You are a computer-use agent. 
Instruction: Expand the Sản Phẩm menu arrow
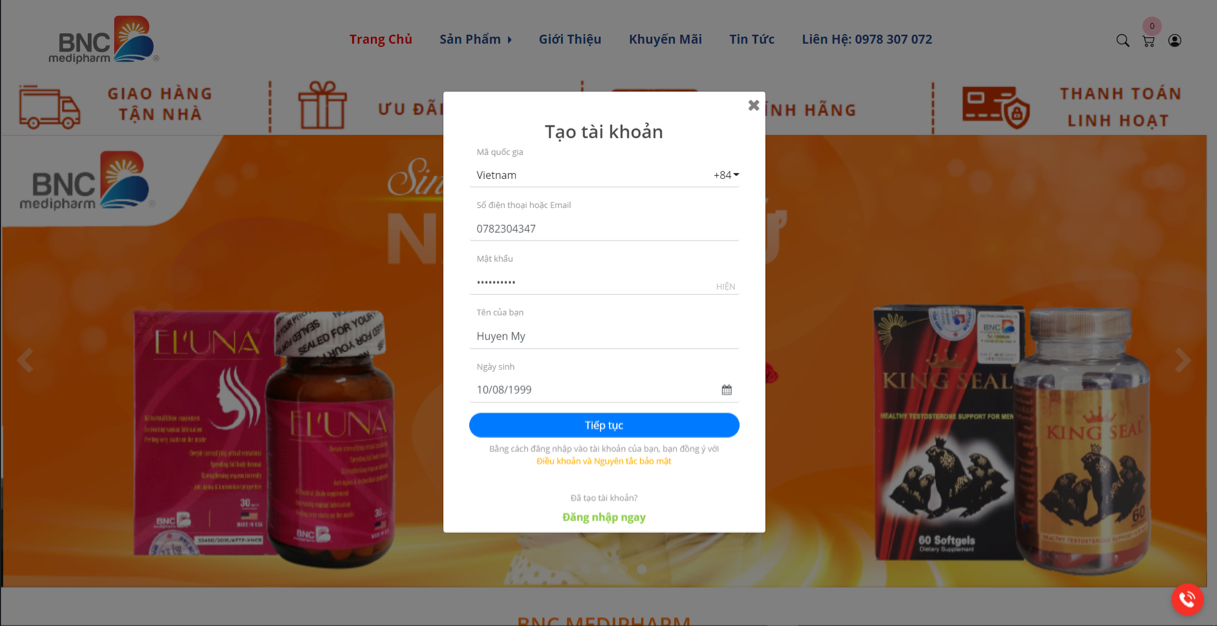[x=510, y=40]
